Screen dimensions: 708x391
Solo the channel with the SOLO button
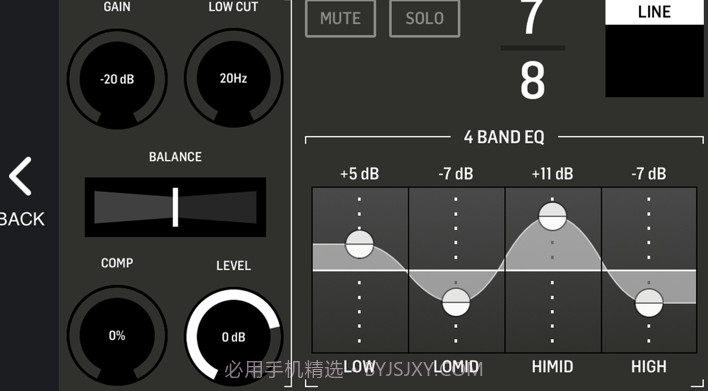[x=424, y=19]
